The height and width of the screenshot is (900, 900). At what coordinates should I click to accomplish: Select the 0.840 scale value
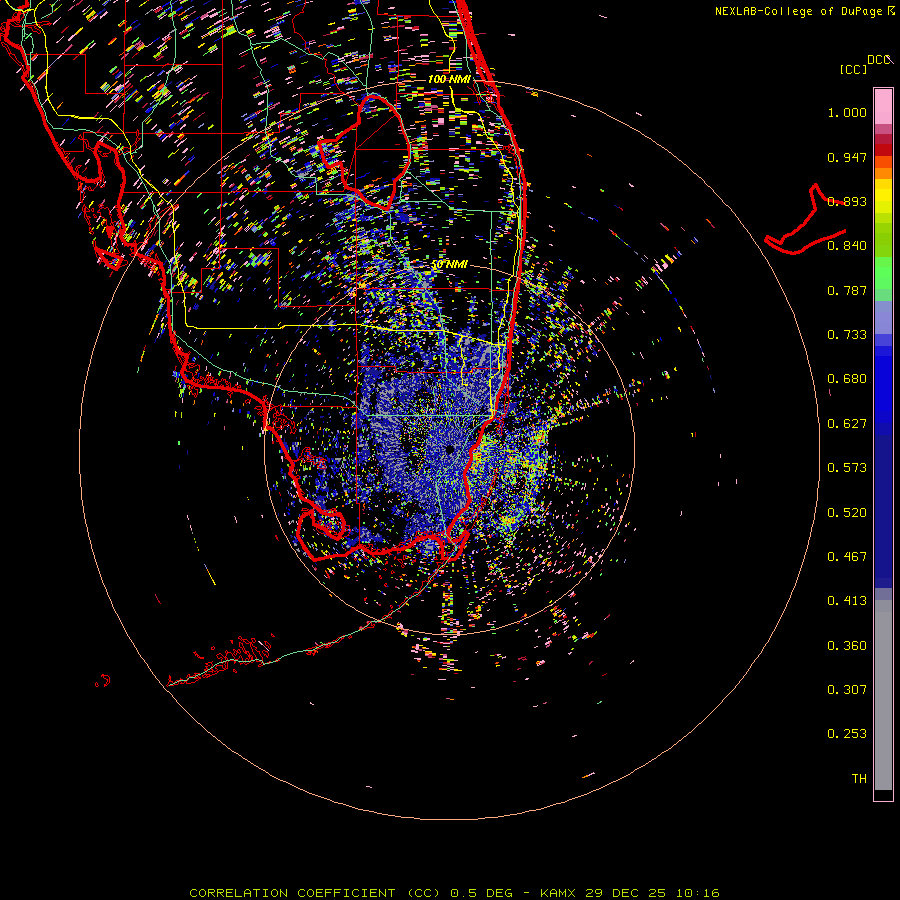(x=847, y=246)
